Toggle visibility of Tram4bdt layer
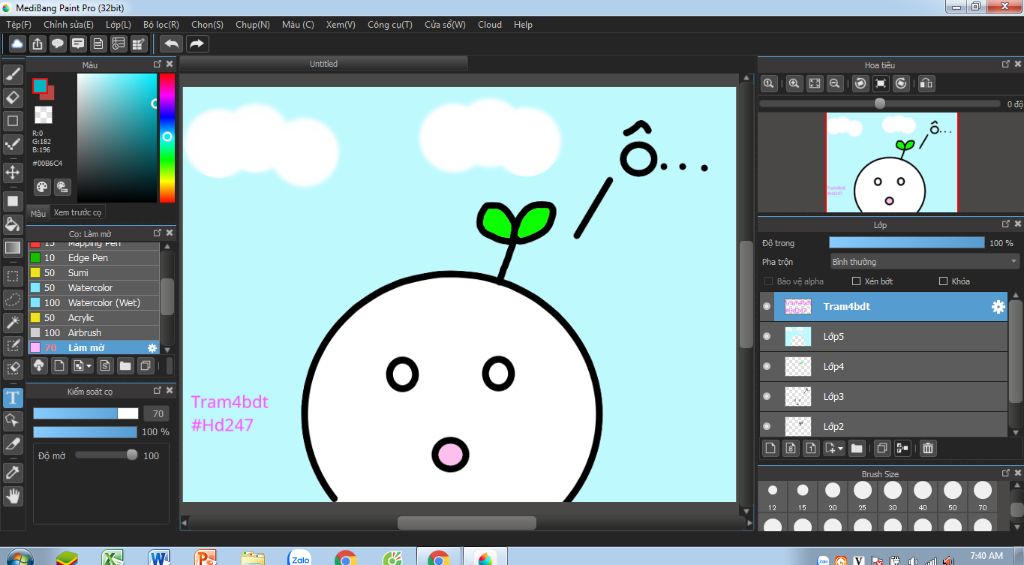The image size is (1024, 565). tap(767, 306)
